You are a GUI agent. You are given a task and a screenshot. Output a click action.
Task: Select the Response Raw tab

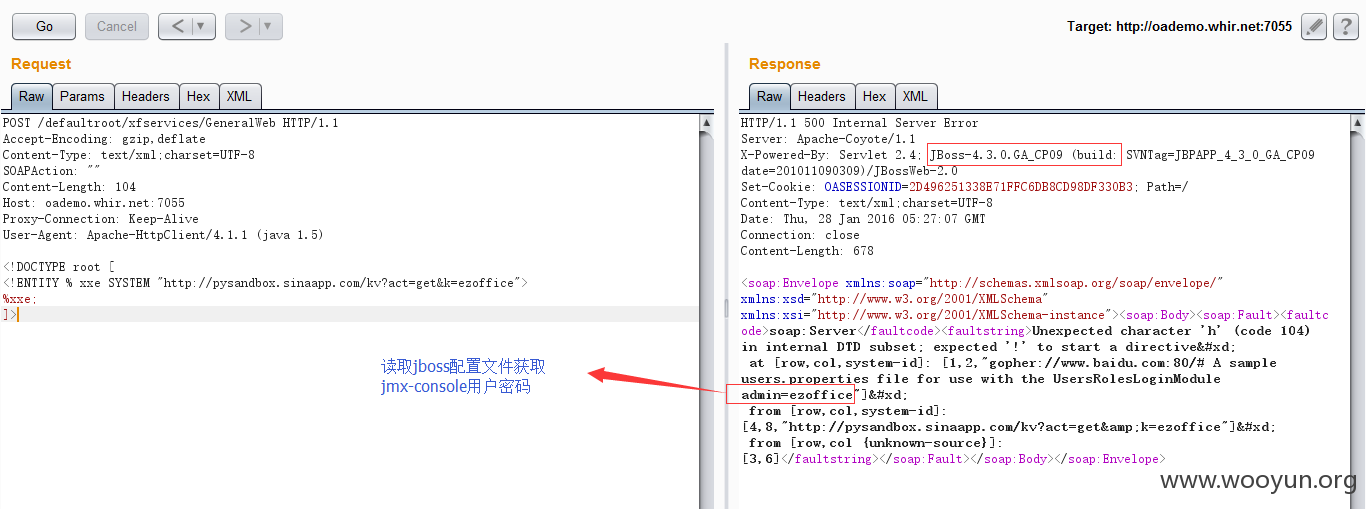point(770,97)
